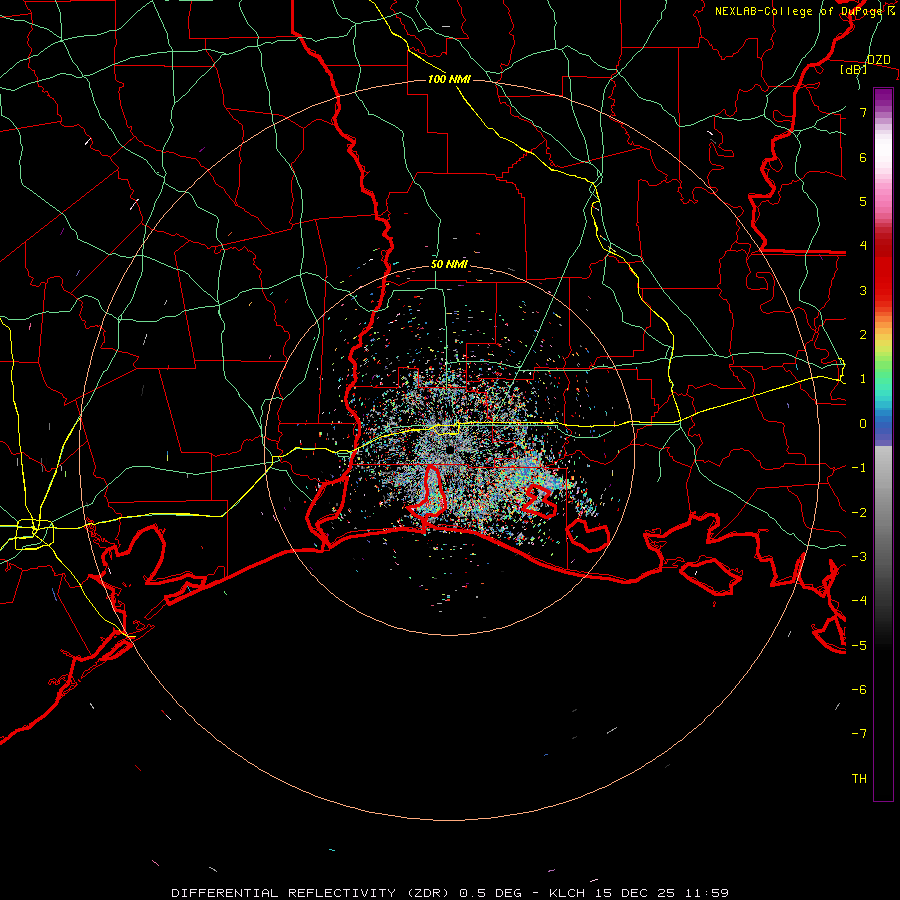The width and height of the screenshot is (900, 900).
Task: Click the -5 value on color scale
Action: (859, 645)
